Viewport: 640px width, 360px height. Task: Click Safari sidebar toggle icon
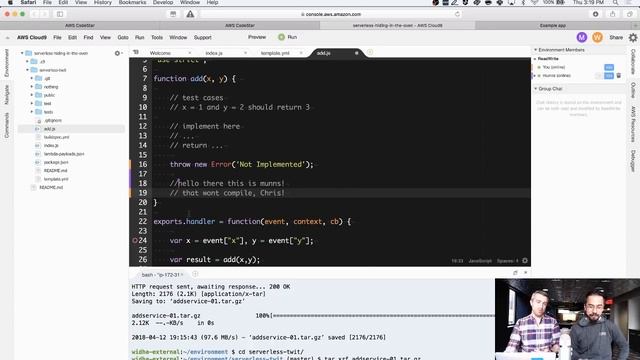coord(60,14)
